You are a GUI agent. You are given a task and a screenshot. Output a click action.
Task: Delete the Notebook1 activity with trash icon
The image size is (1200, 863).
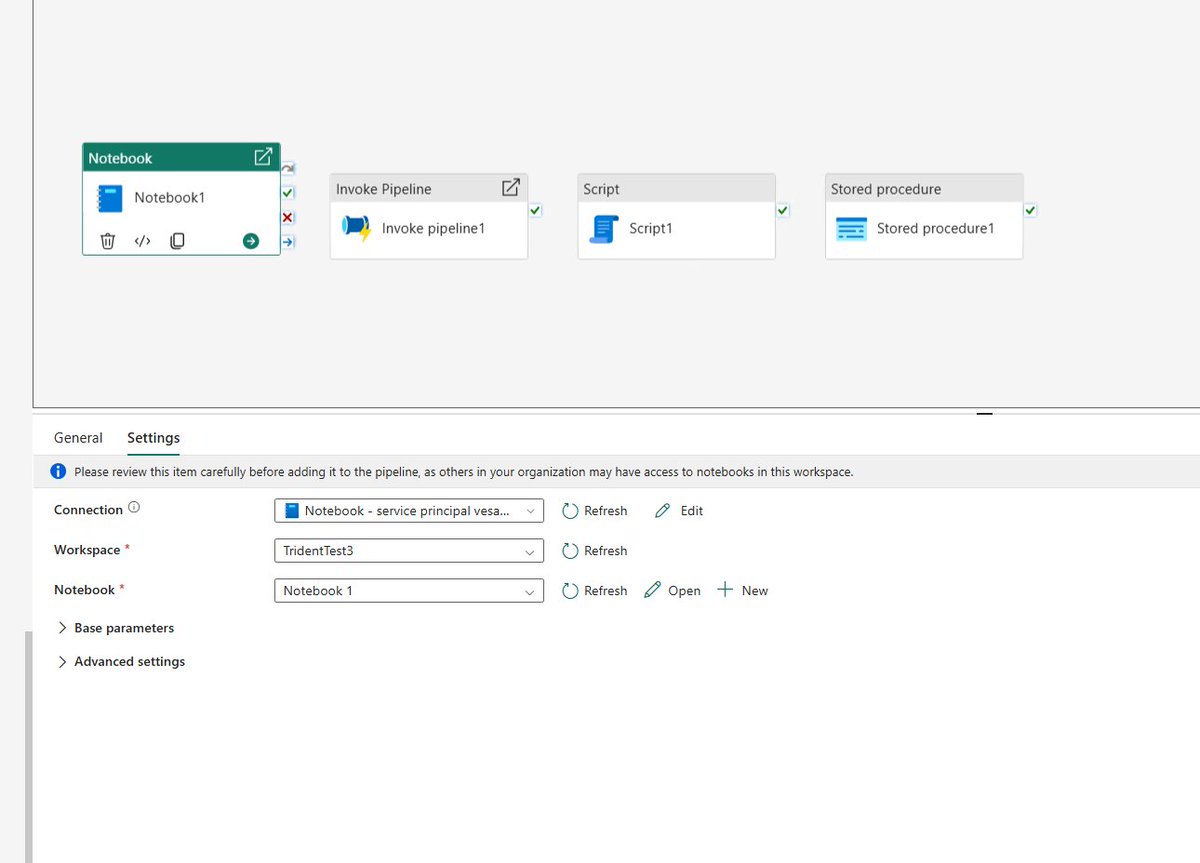point(108,241)
